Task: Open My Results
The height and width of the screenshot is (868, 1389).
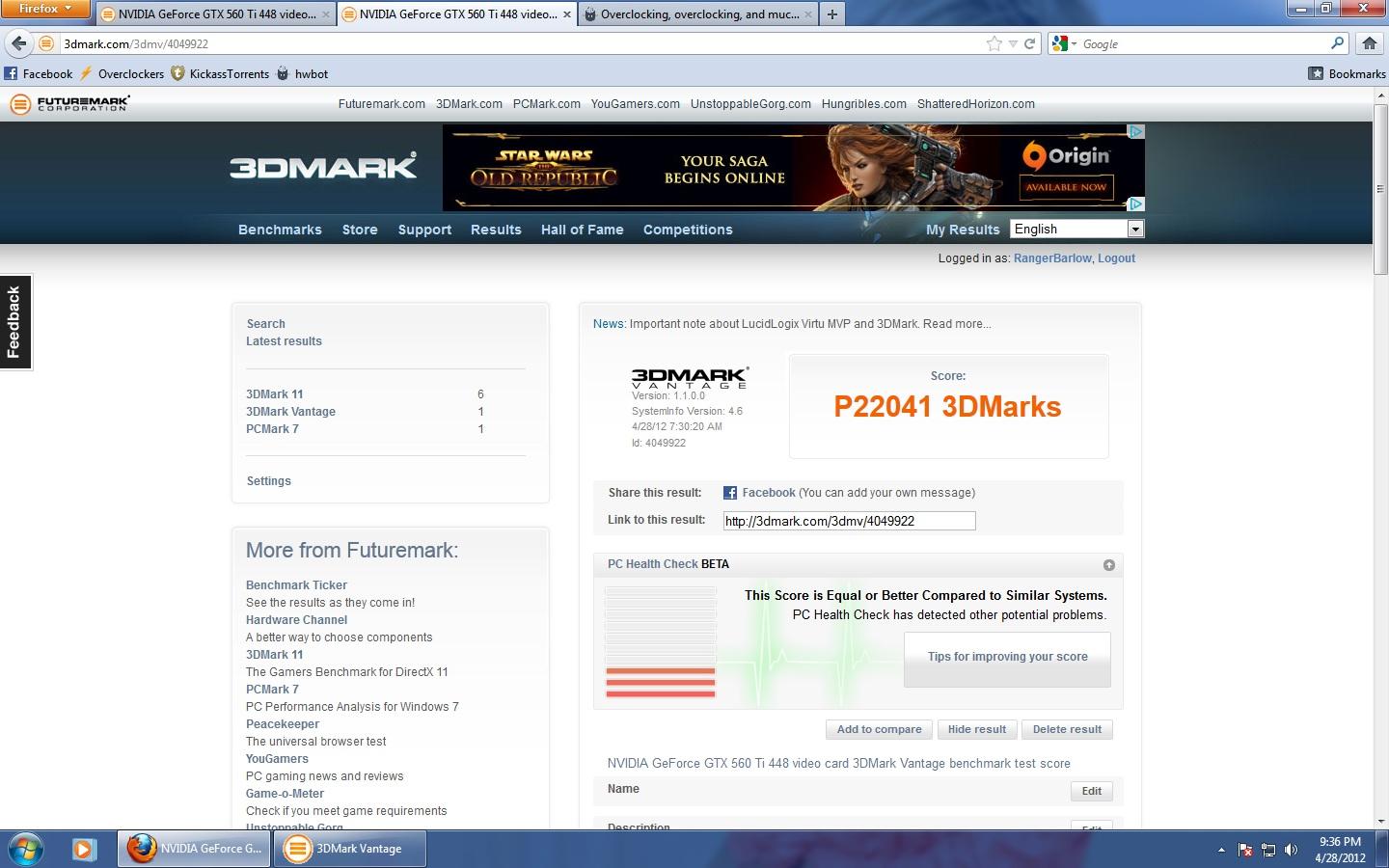Action: pos(963,230)
